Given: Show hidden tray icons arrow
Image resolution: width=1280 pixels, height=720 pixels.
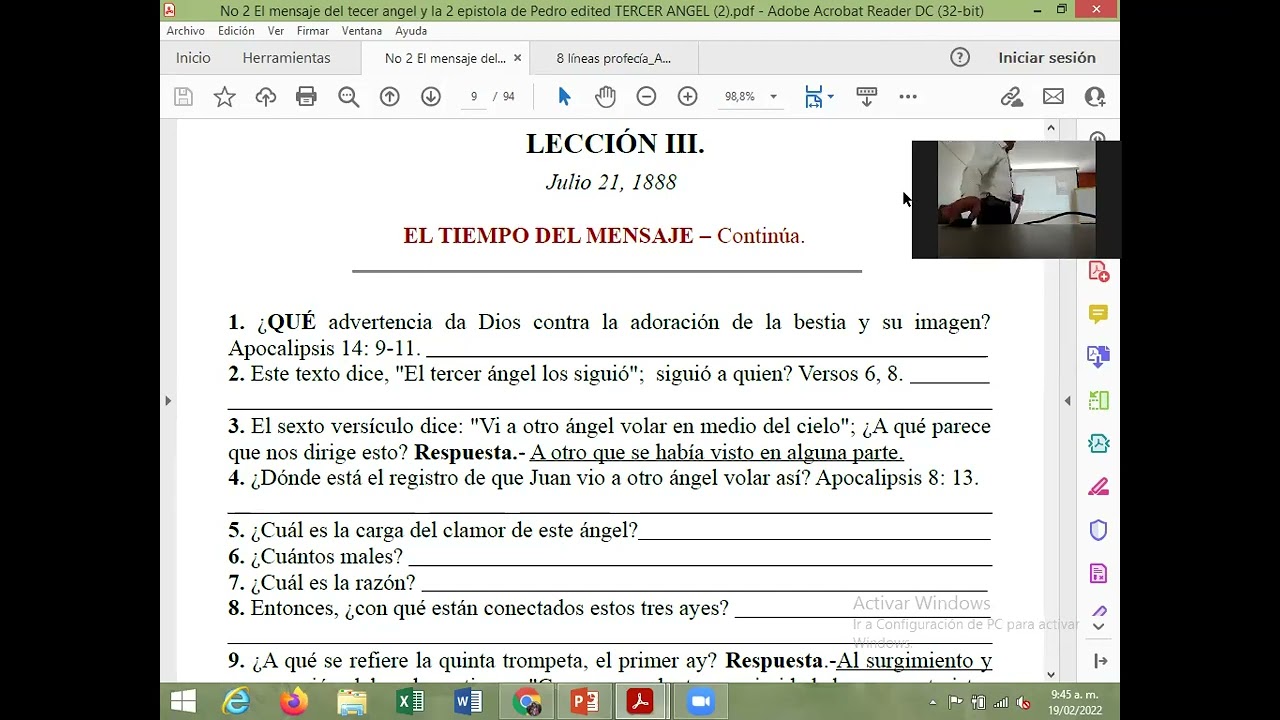Looking at the screenshot, I should coord(934,702).
